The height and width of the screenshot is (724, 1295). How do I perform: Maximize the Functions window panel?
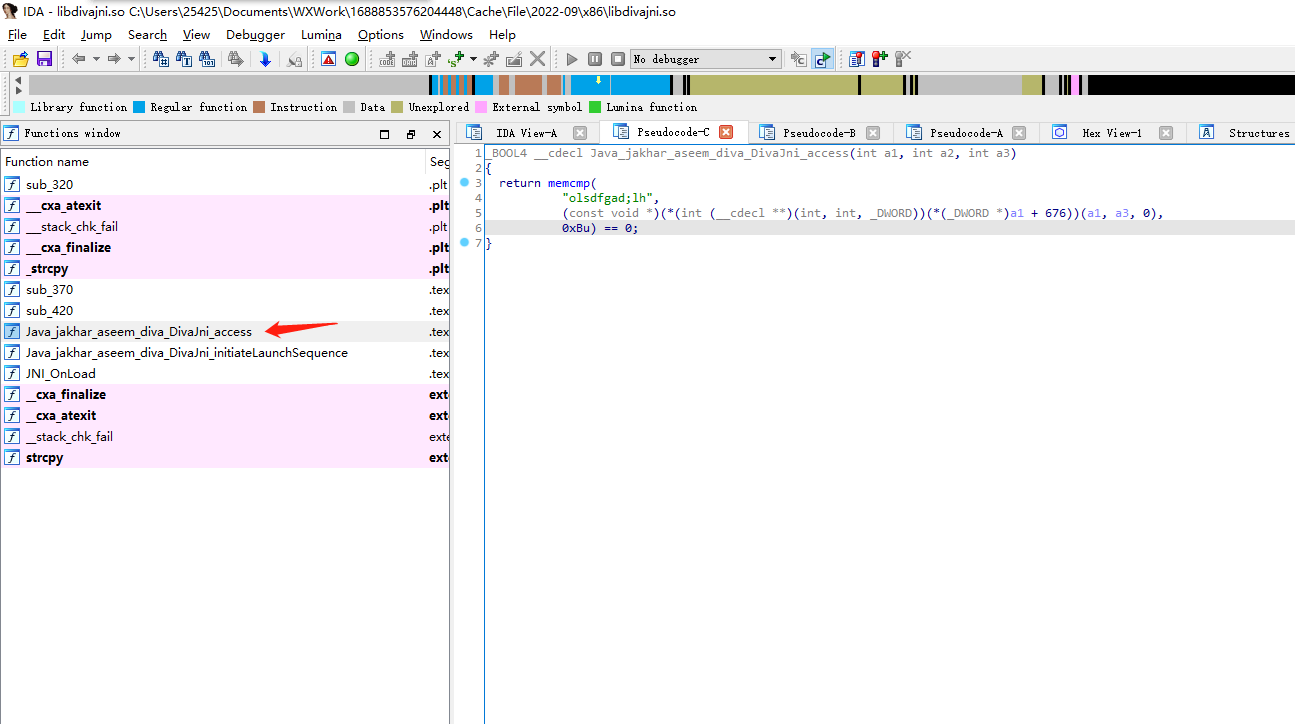tap(385, 134)
